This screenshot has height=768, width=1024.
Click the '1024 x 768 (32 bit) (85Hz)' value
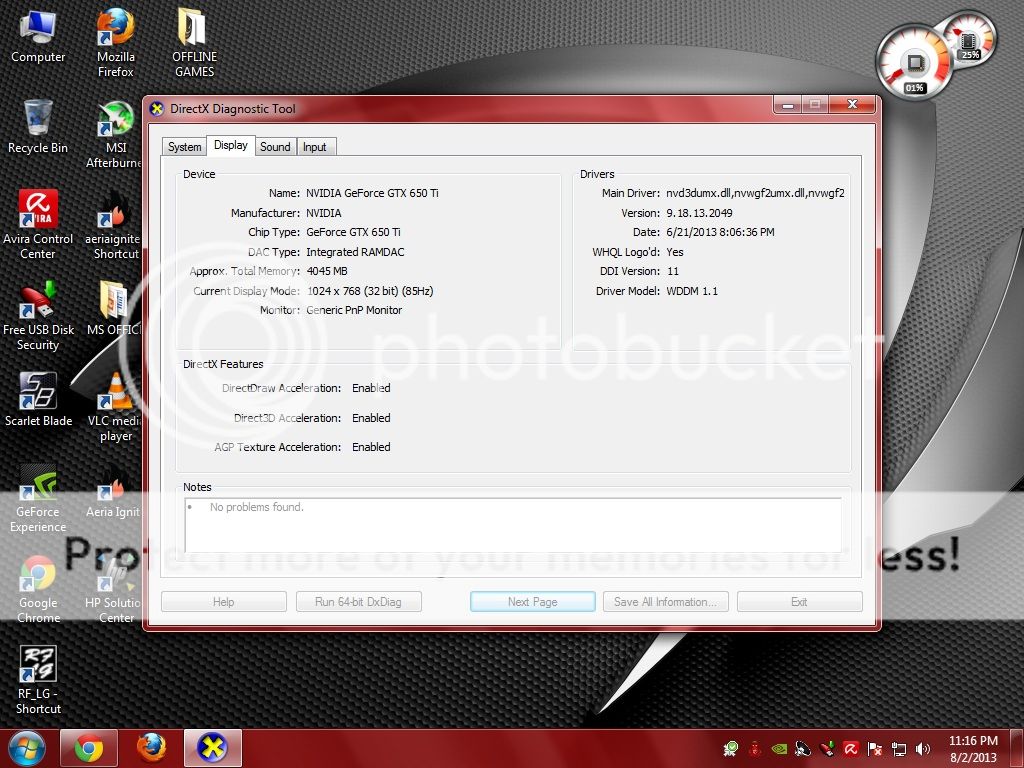(x=370, y=291)
